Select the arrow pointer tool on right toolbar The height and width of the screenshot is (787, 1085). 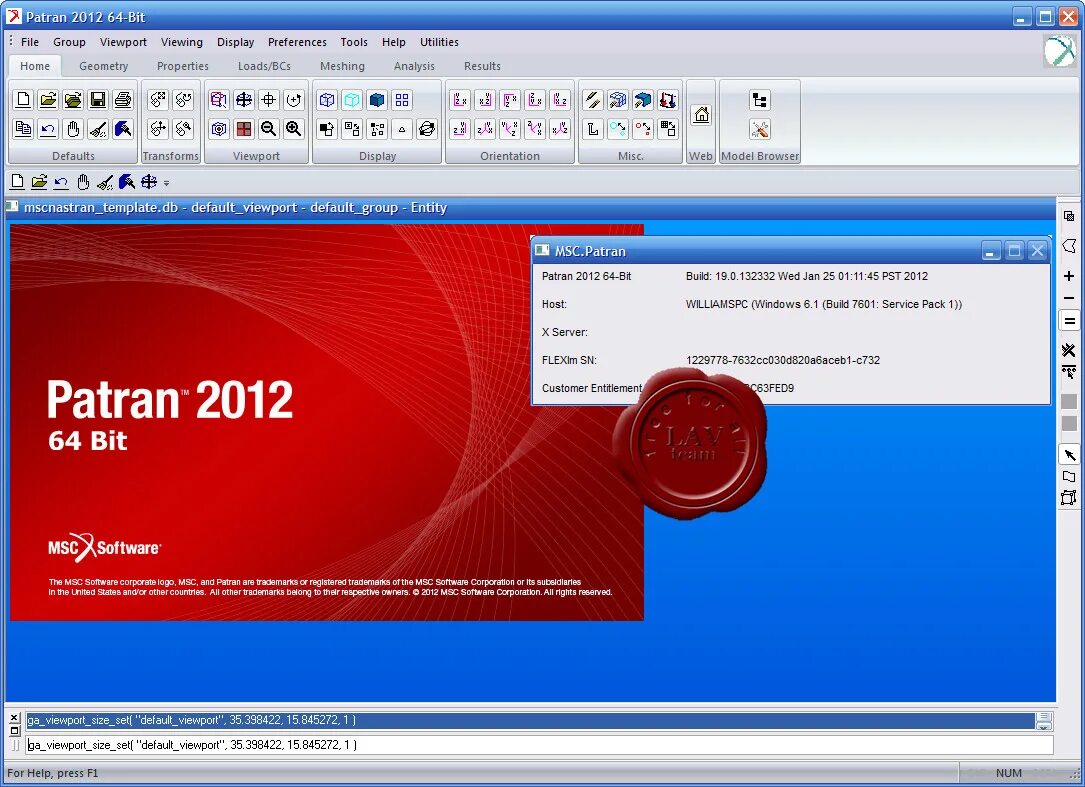[x=1068, y=455]
